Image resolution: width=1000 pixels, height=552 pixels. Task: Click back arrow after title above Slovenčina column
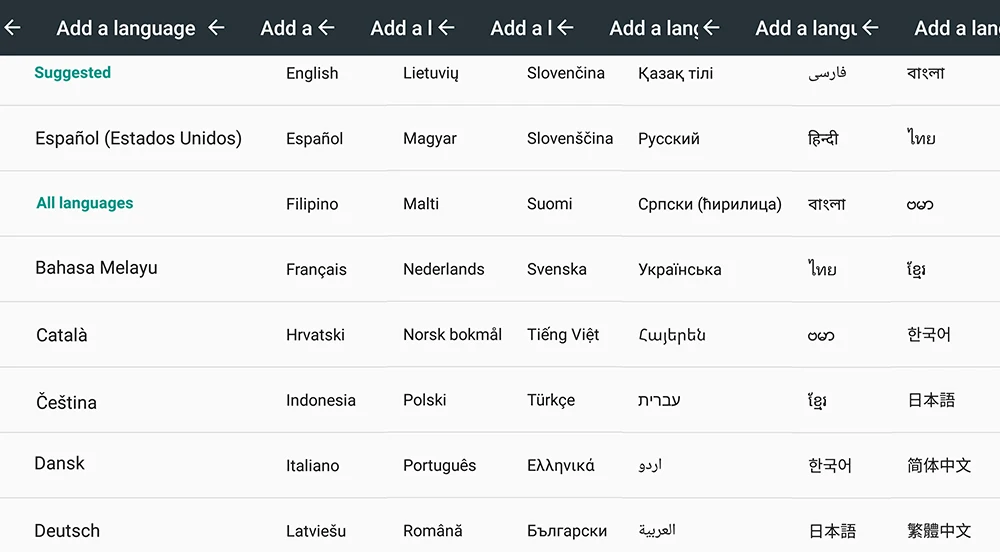coord(565,27)
